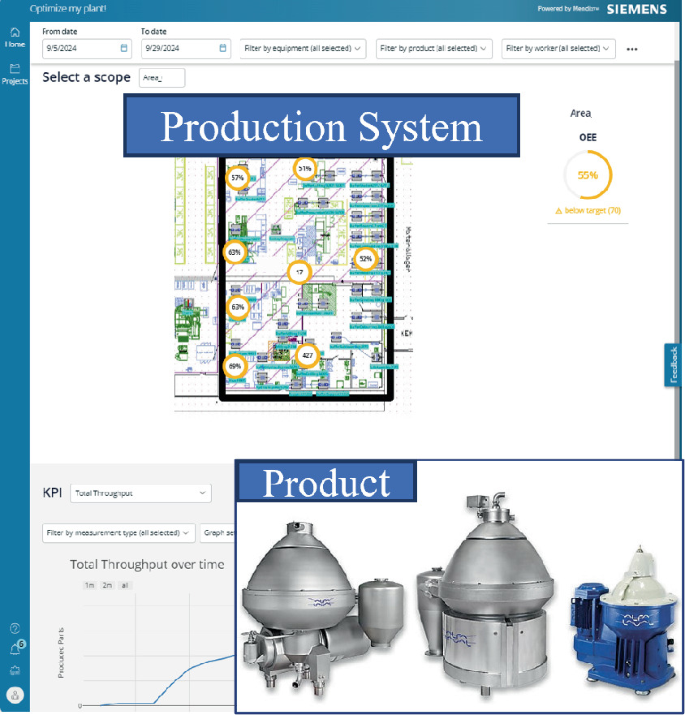The width and height of the screenshot is (685, 715).
Task: Click the below target (70) warning
Action: 588,210
